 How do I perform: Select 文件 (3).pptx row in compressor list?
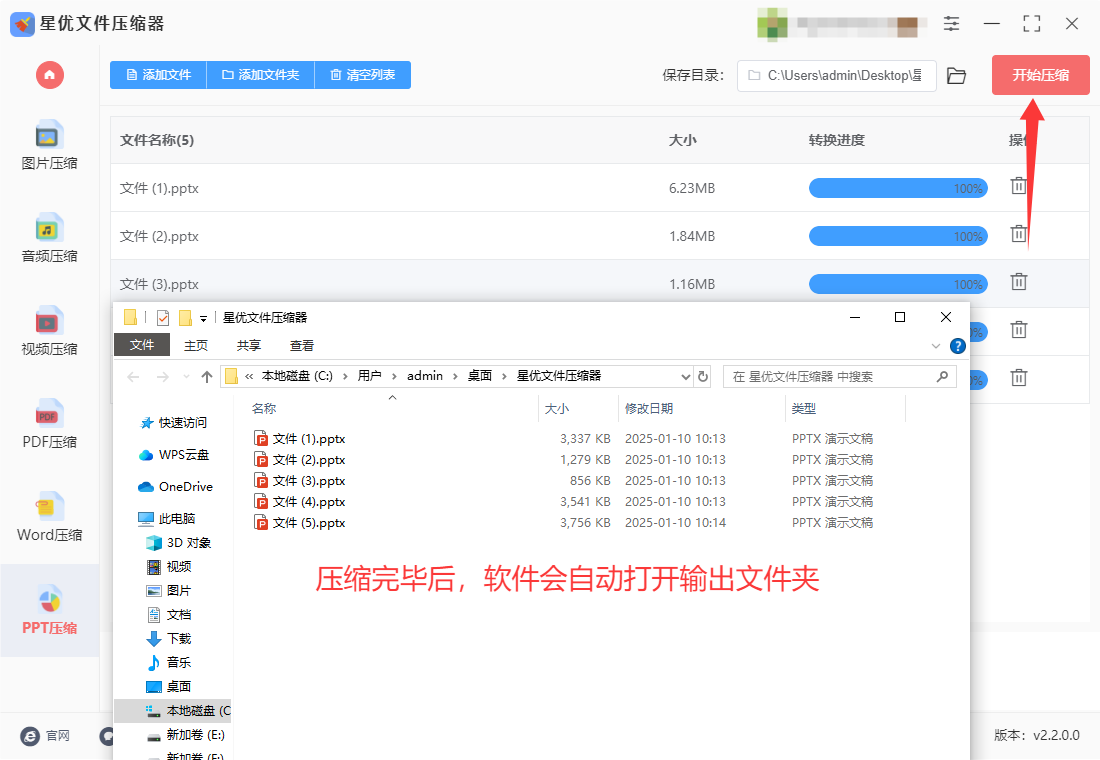599,282
